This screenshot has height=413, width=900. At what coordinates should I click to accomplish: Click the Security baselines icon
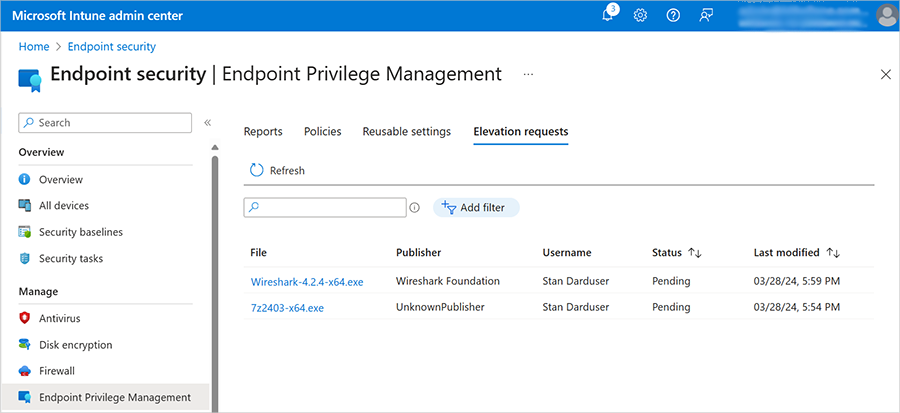24,232
